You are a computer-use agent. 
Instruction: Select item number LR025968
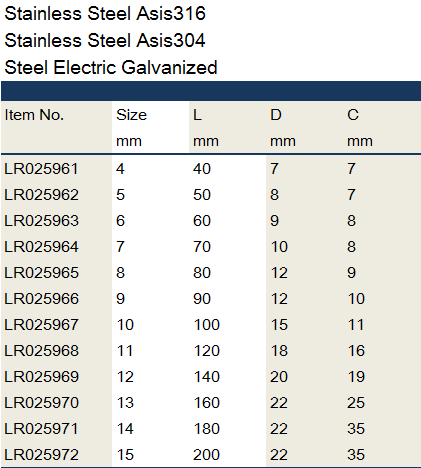click(x=41, y=351)
